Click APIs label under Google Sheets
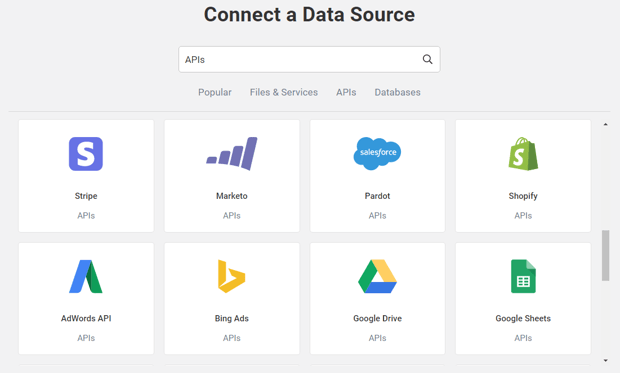620x373 pixels. pos(523,338)
